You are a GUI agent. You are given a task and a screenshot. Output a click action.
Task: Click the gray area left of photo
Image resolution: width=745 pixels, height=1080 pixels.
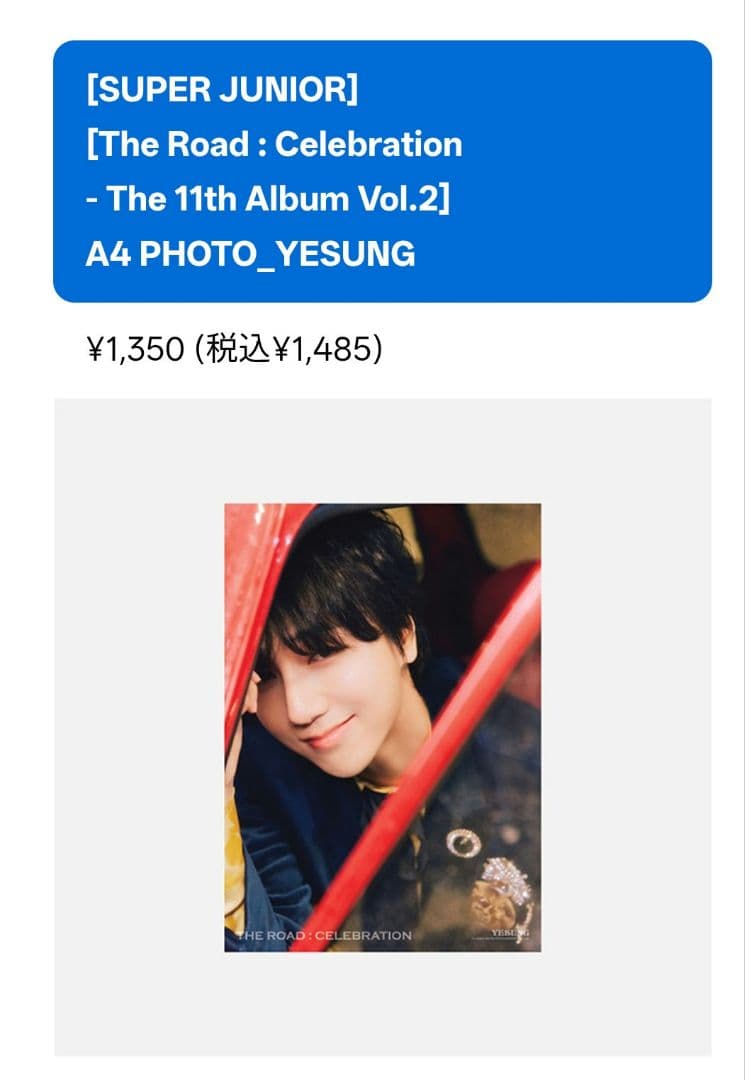pos(139,727)
